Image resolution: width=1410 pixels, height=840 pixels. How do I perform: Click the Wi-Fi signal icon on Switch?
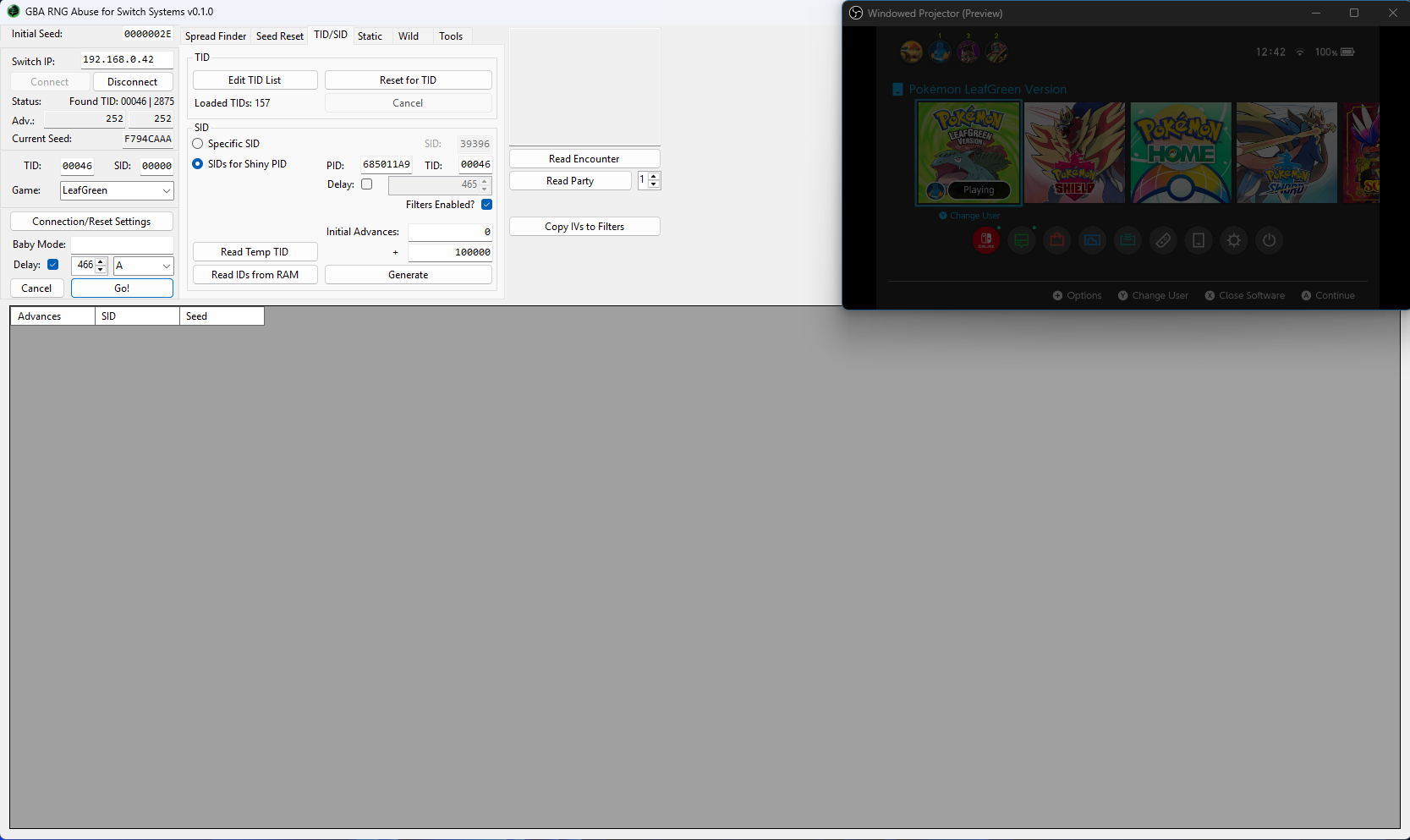tap(1300, 52)
